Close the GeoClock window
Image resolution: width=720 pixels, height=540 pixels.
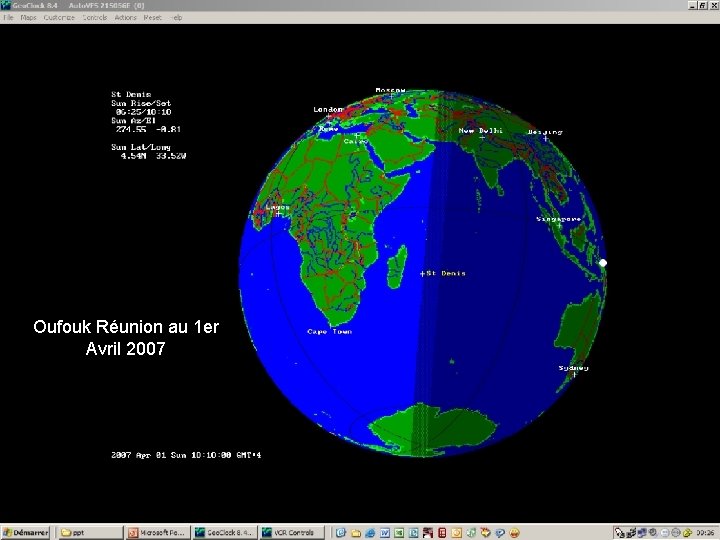713,5
